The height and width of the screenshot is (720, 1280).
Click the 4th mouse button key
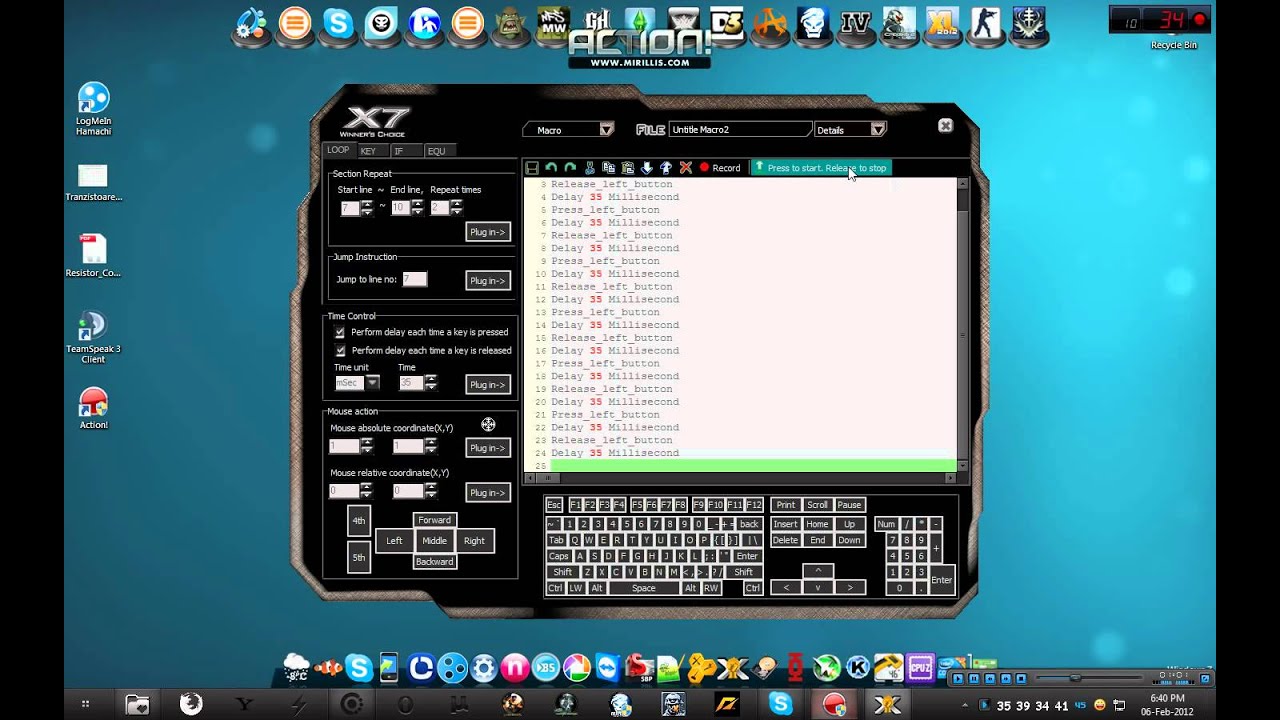tap(359, 521)
